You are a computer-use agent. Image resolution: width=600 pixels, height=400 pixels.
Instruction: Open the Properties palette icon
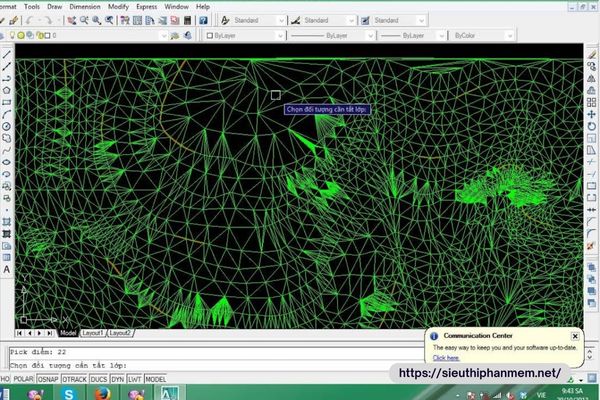pyautogui.click(x=125, y=20)
